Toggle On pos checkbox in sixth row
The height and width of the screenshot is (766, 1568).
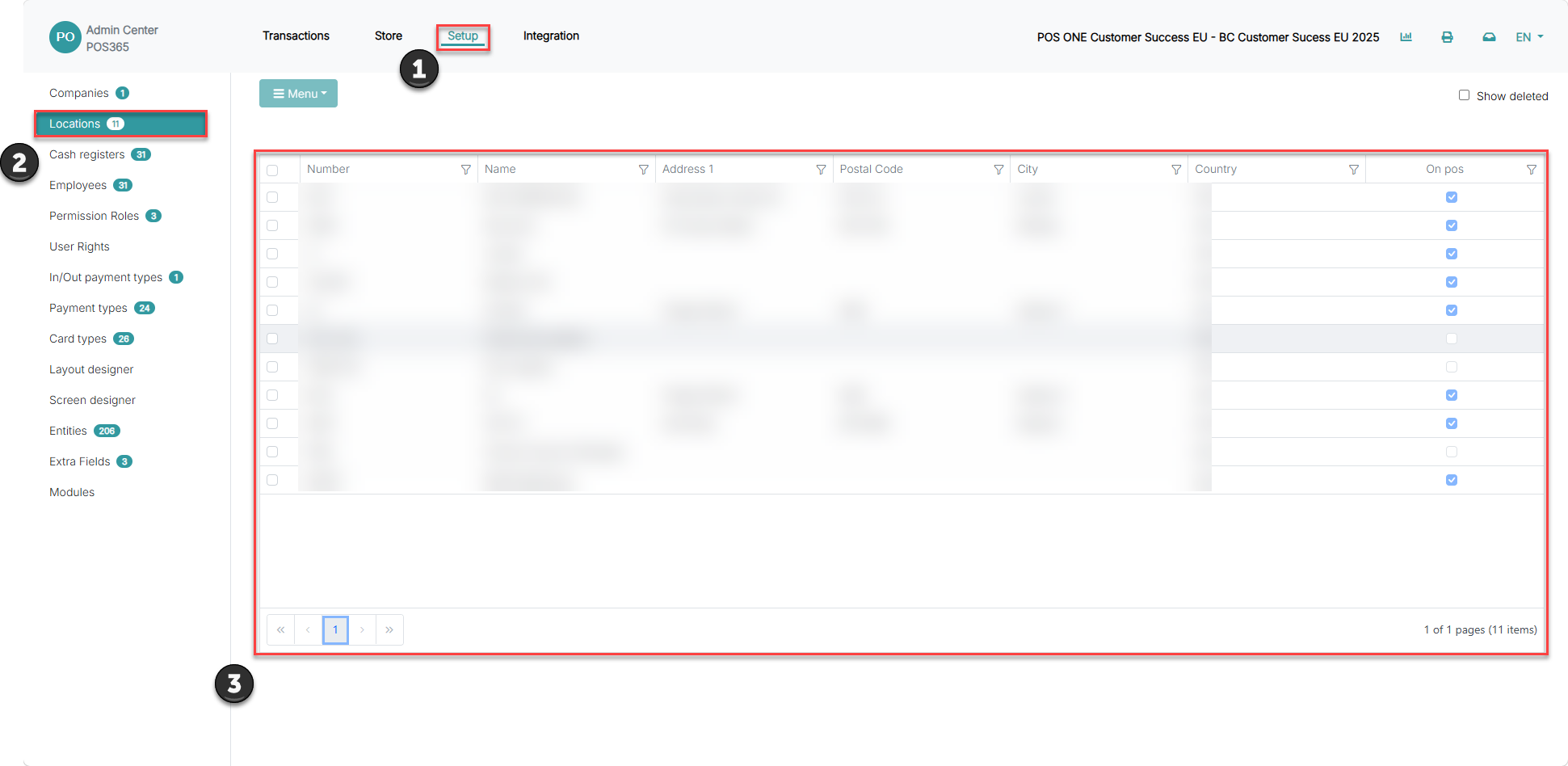click(1452, 339)
